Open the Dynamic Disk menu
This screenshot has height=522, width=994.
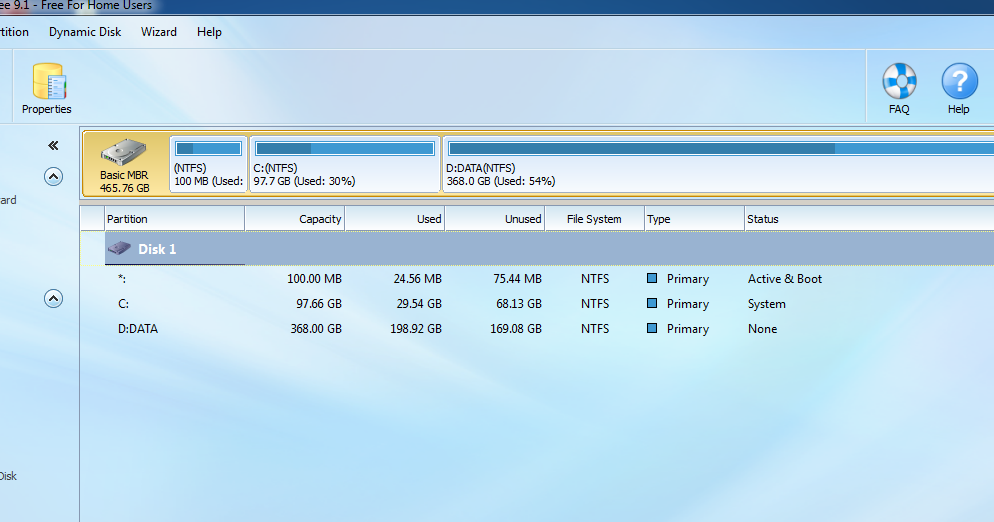85,32
